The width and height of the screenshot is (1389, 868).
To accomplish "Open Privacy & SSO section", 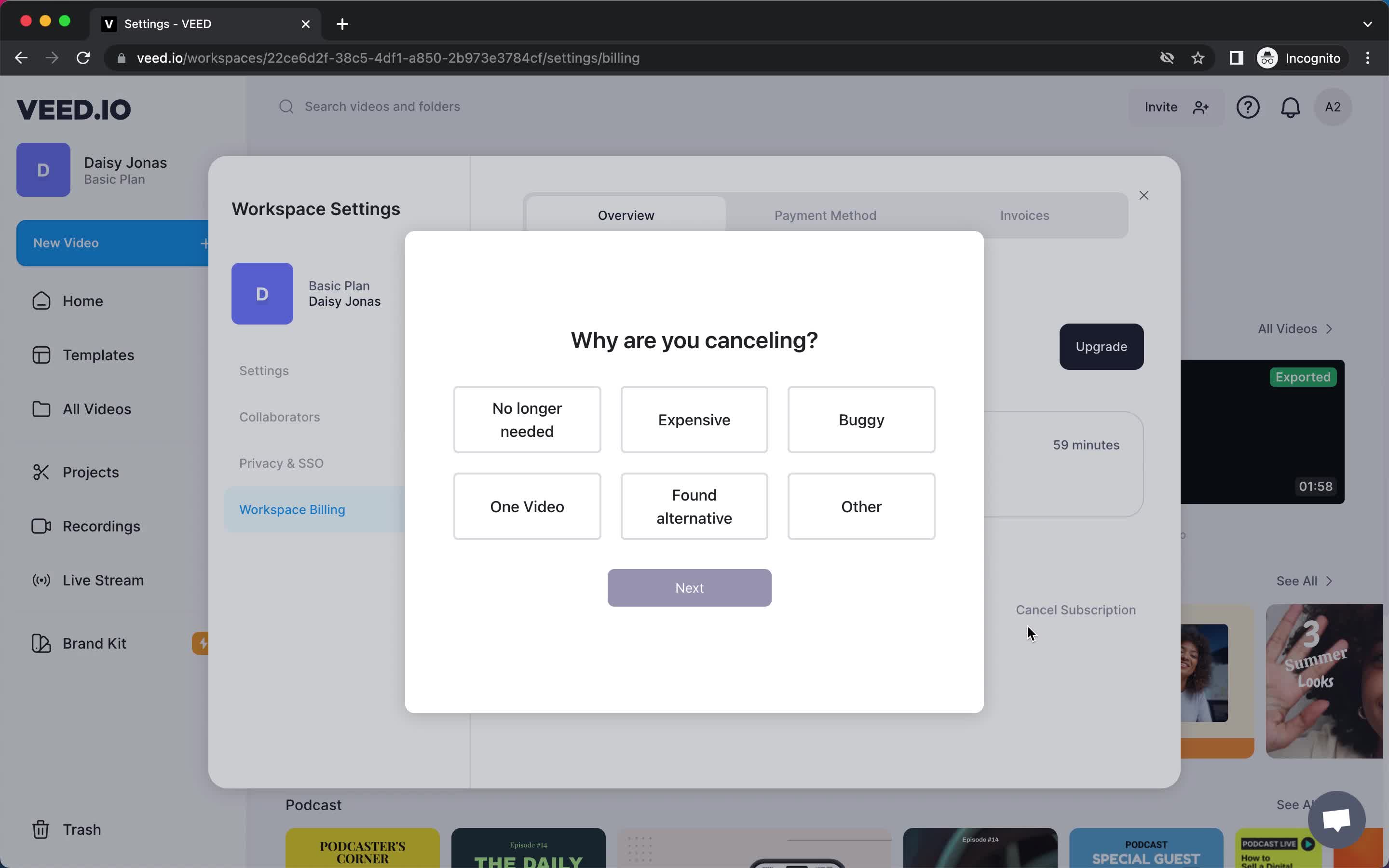I will tap(281, 463).
